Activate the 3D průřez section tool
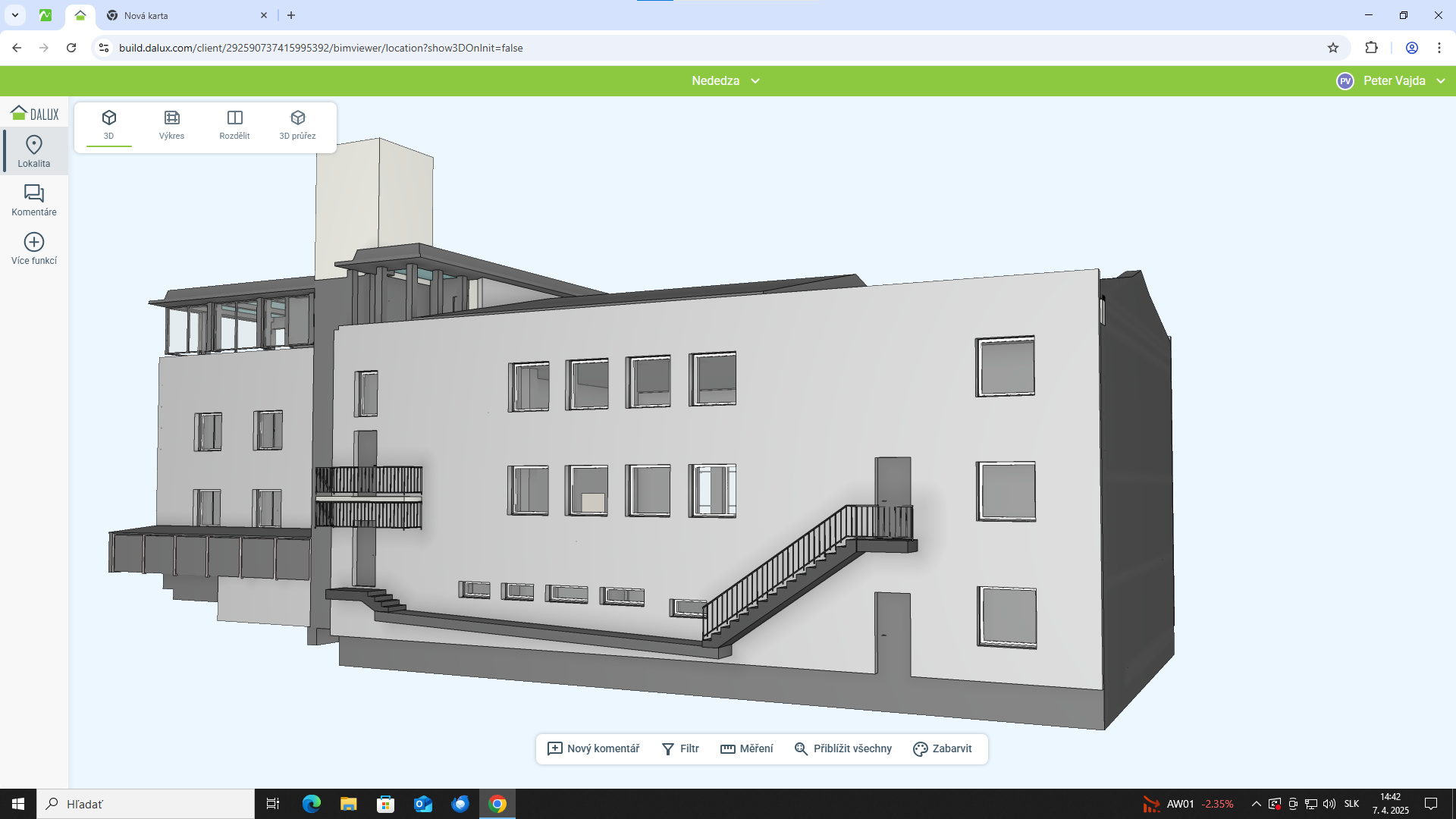The width and height of the screenshot is (1456, 819). [x=297, y=124]
